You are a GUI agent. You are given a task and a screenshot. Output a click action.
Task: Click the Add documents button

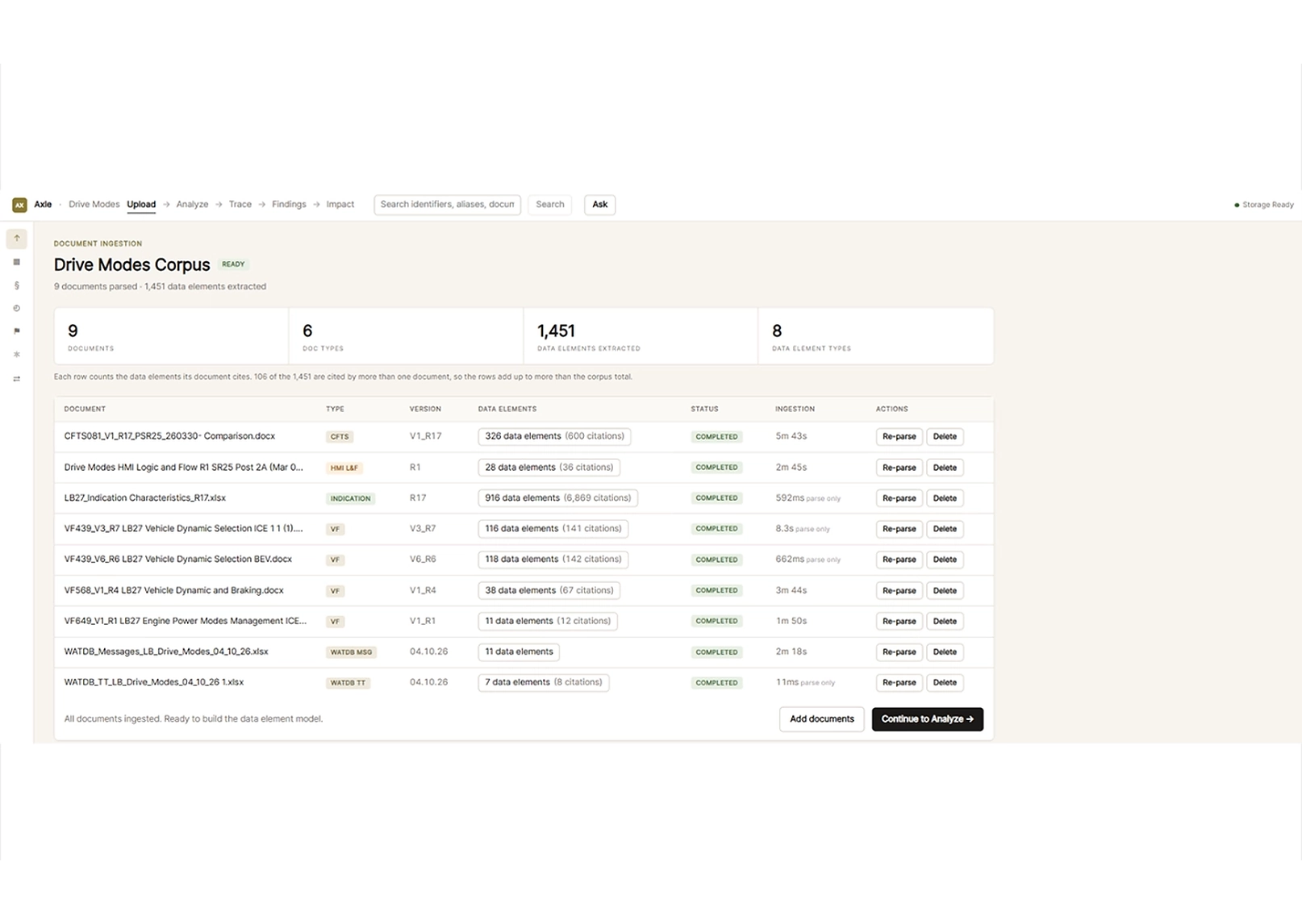[821, 719]
